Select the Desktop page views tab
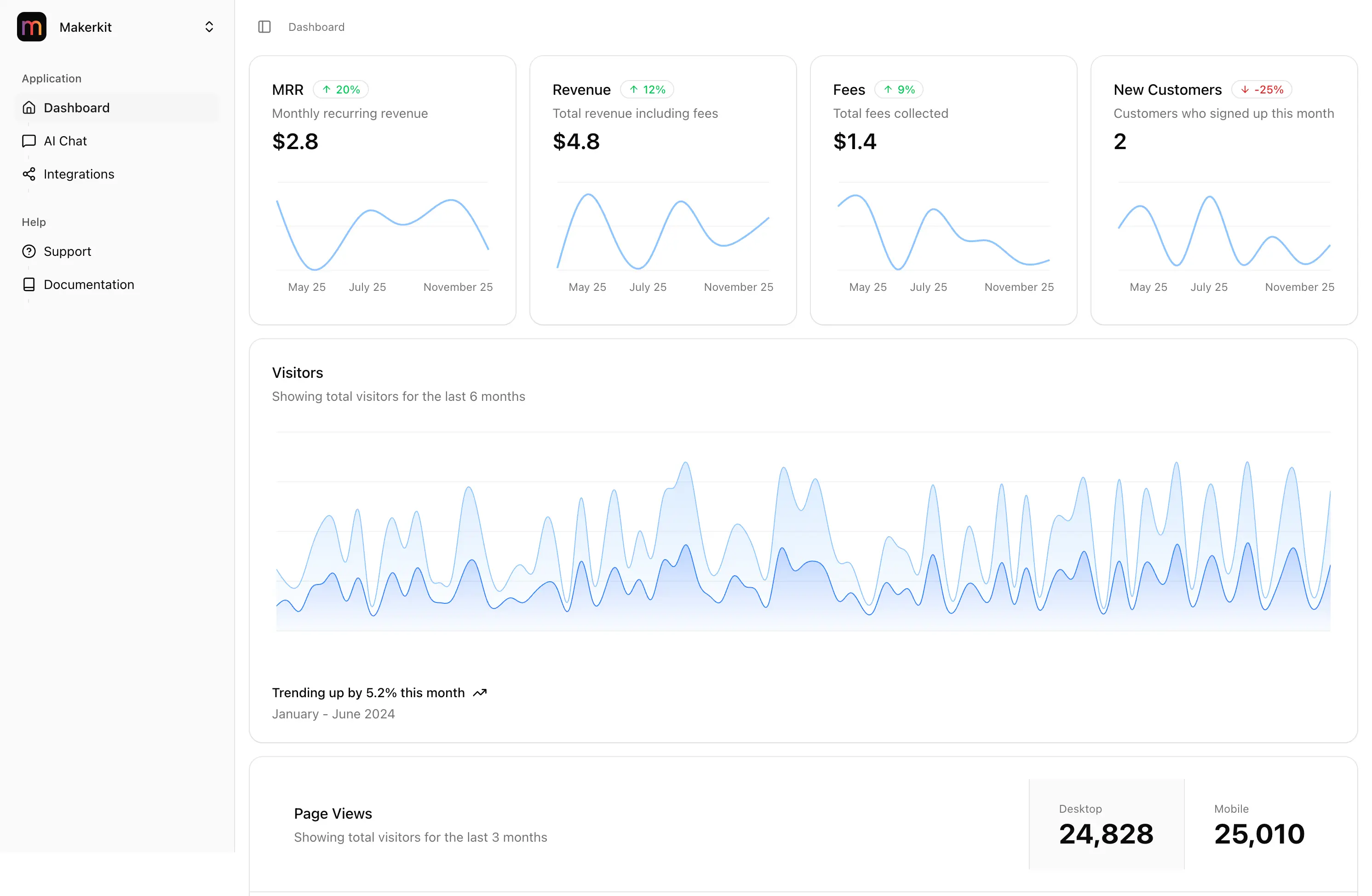The width and height of the screenshot is (1372, 896). (x=1106, y=825)
